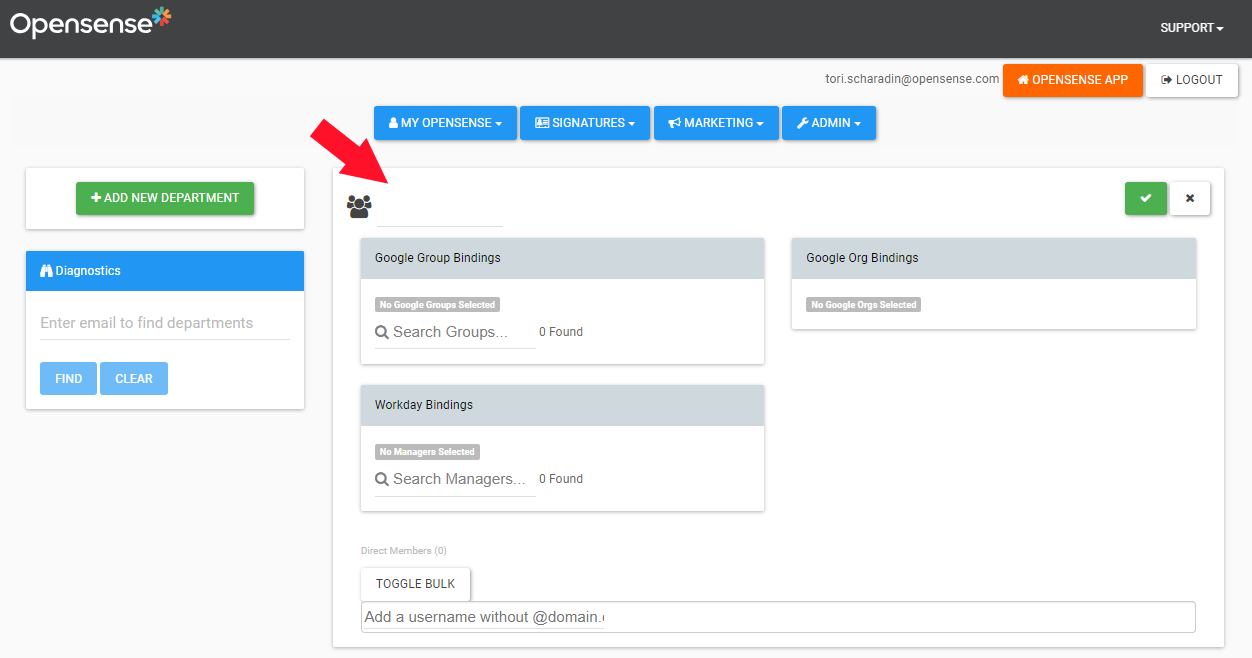This screenshot has height=658, width=1252.
Task: Click the No Google Orgs Selected badge
Action: click(864, 305)
